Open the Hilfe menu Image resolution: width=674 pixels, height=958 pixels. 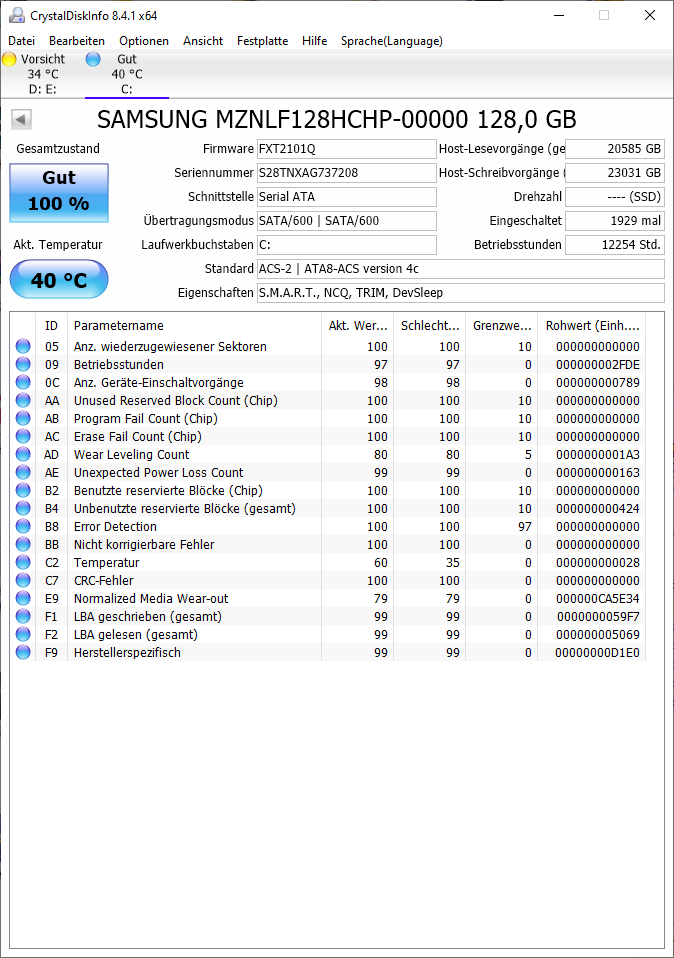[x=315, y=41]
